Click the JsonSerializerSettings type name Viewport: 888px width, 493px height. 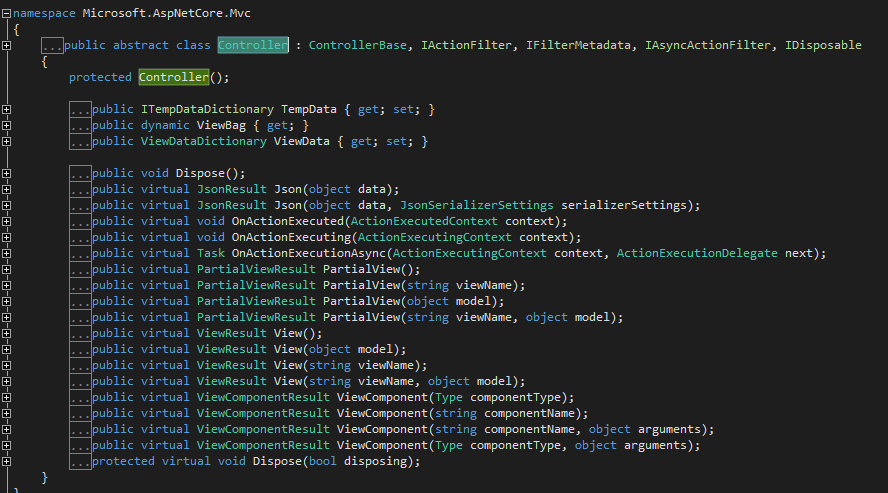[477, 205]
